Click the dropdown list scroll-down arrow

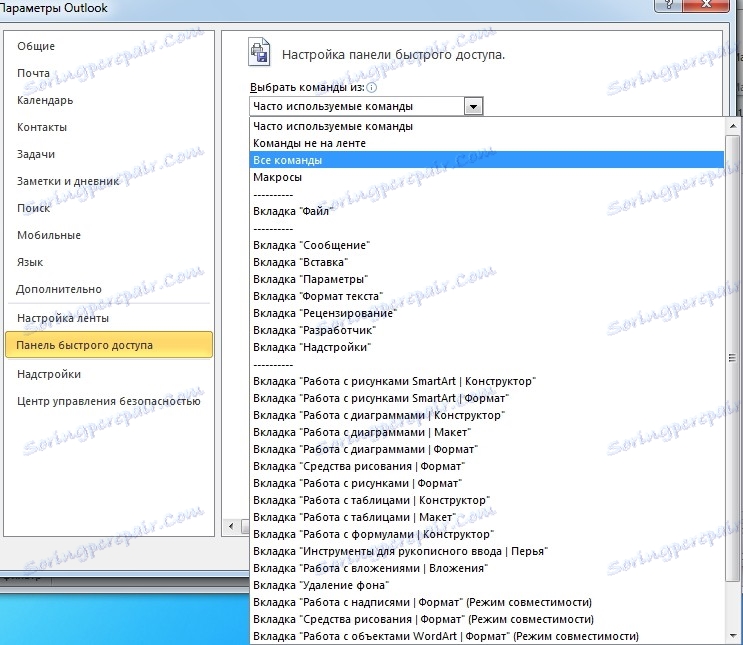tap(733, 636)
